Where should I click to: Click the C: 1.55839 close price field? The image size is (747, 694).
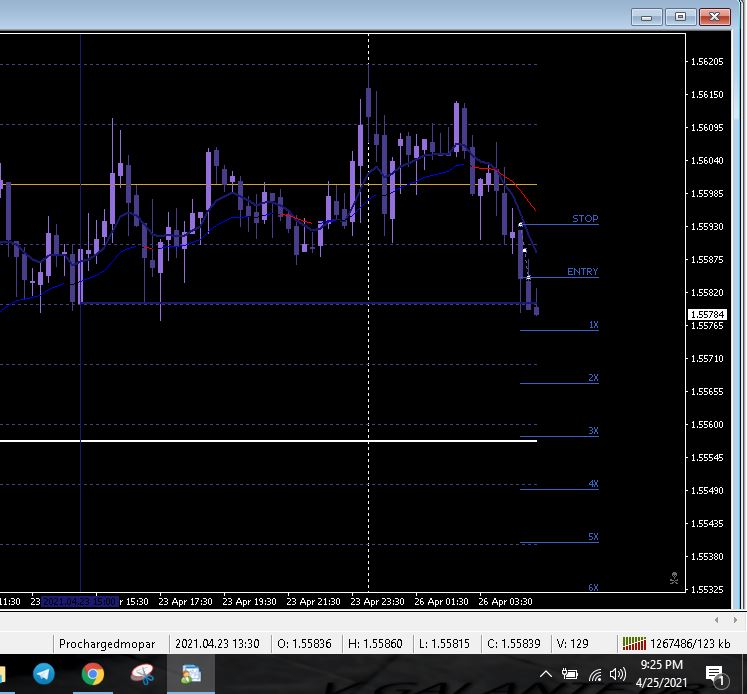[515, 644]
